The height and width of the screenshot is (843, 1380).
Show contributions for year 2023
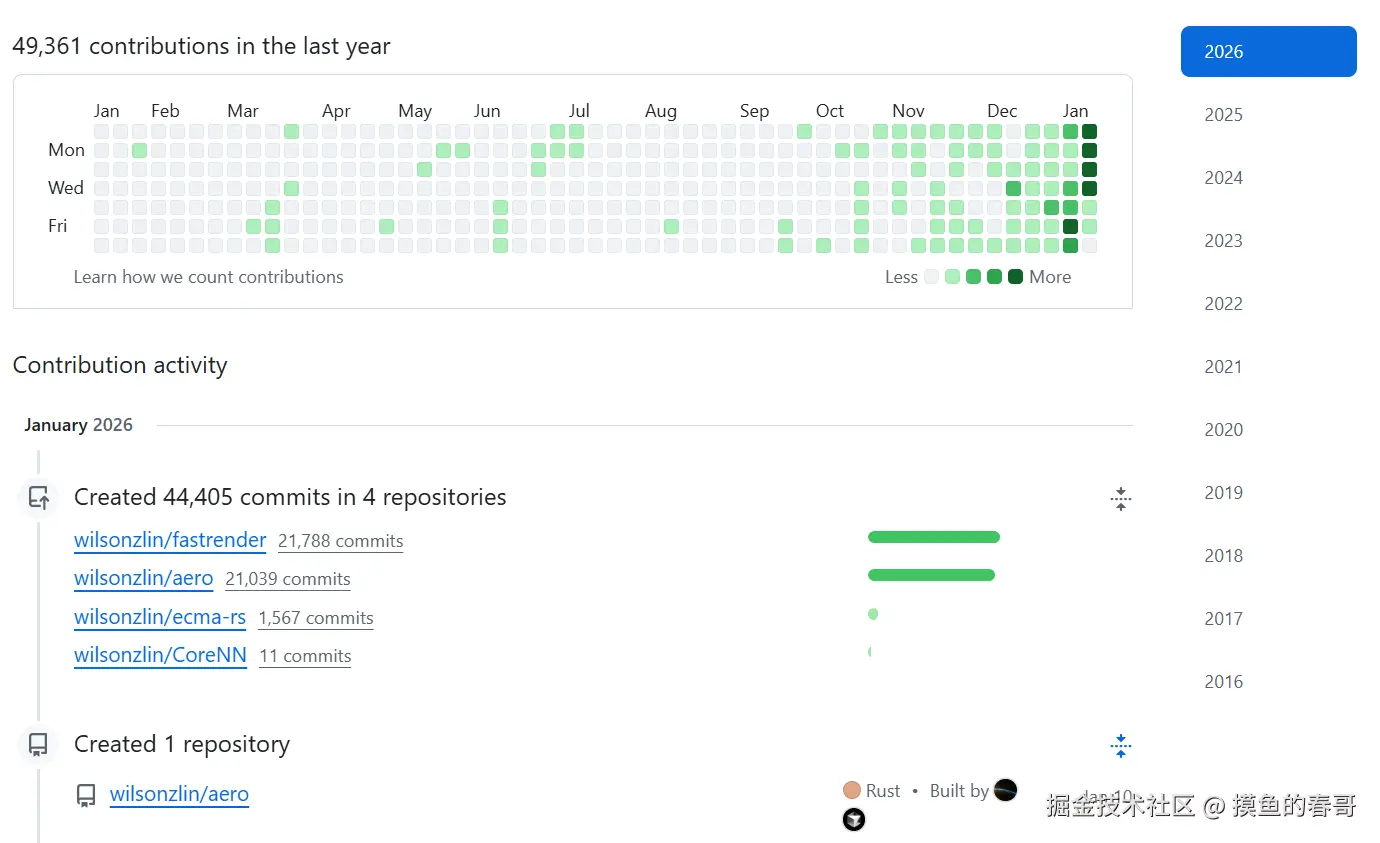coord(1223,241)
